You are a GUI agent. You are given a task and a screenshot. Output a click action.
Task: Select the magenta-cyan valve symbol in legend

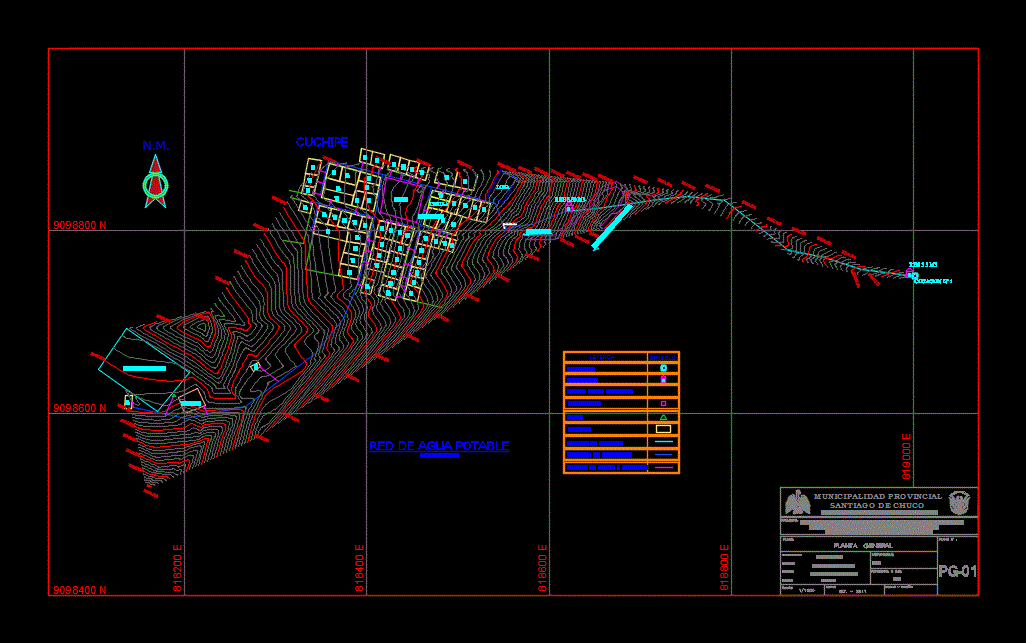pos(663,380)
